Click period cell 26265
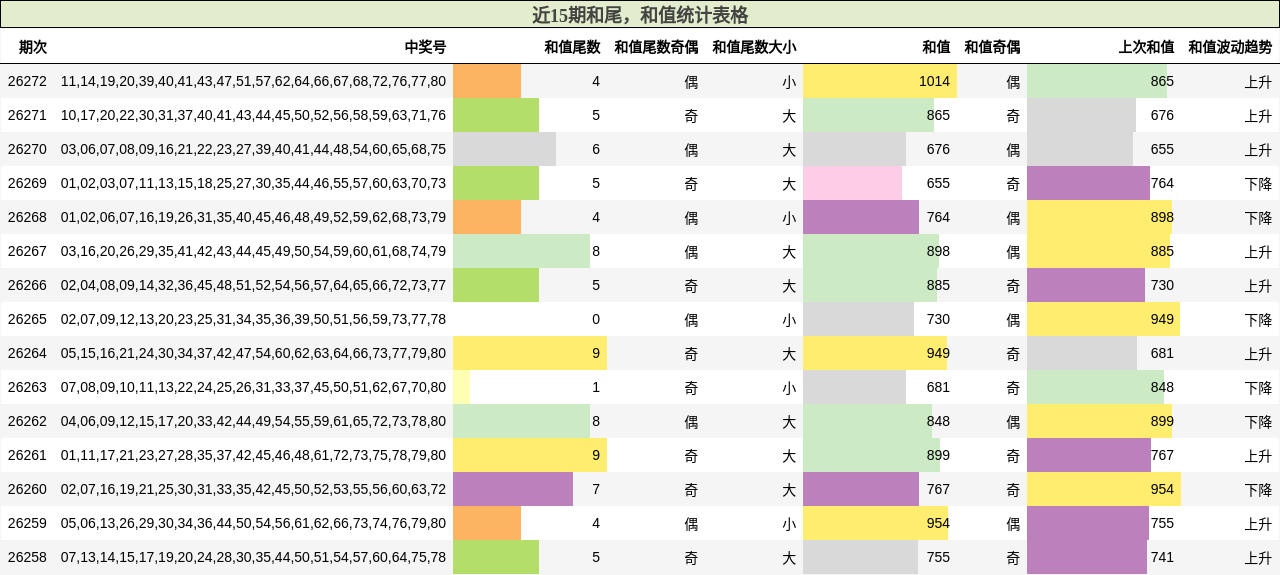 tap(27, 319)
